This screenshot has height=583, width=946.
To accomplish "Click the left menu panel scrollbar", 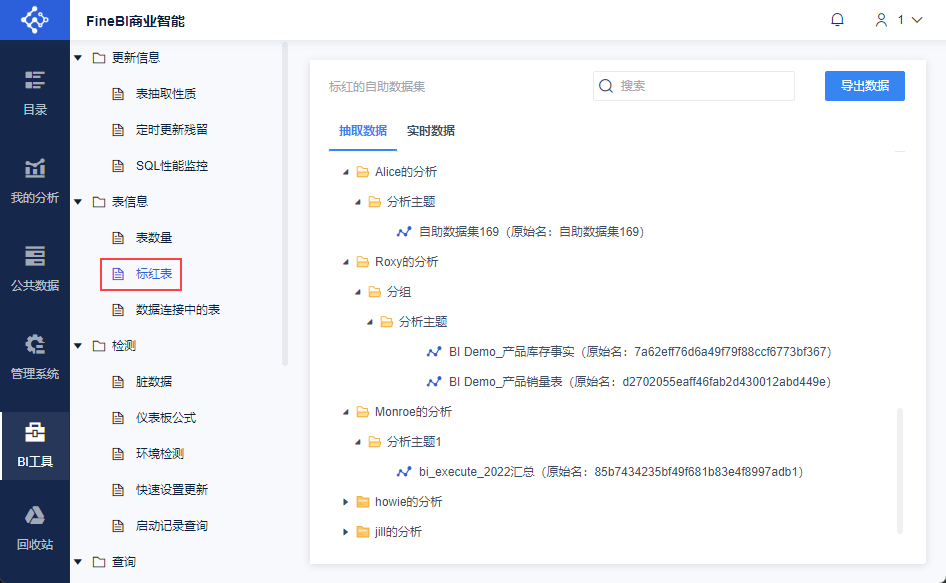I will click(x=285, y=204).
